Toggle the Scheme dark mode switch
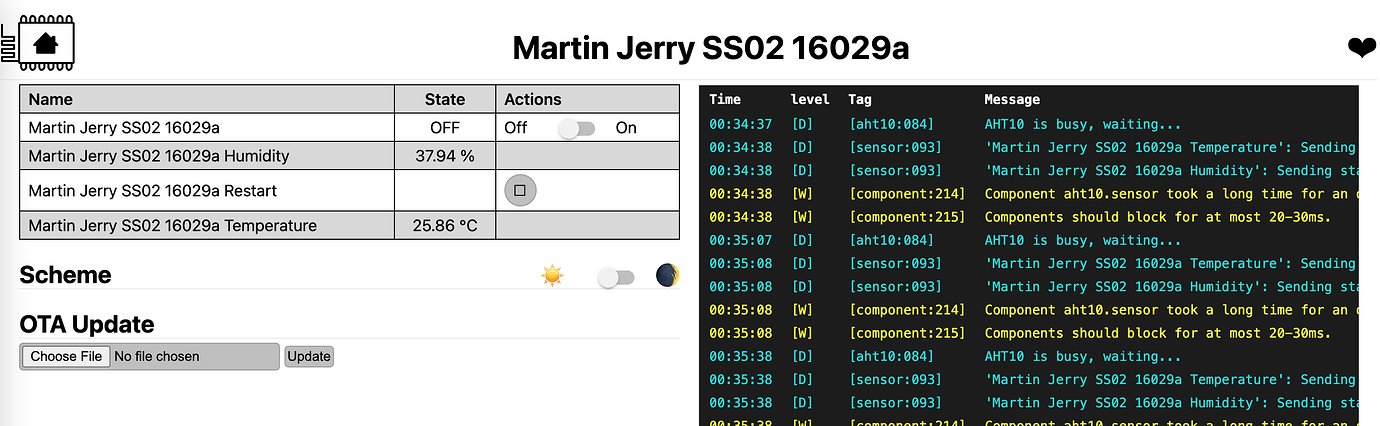This screenshot has height=426, width=1380. pos(616,277)
